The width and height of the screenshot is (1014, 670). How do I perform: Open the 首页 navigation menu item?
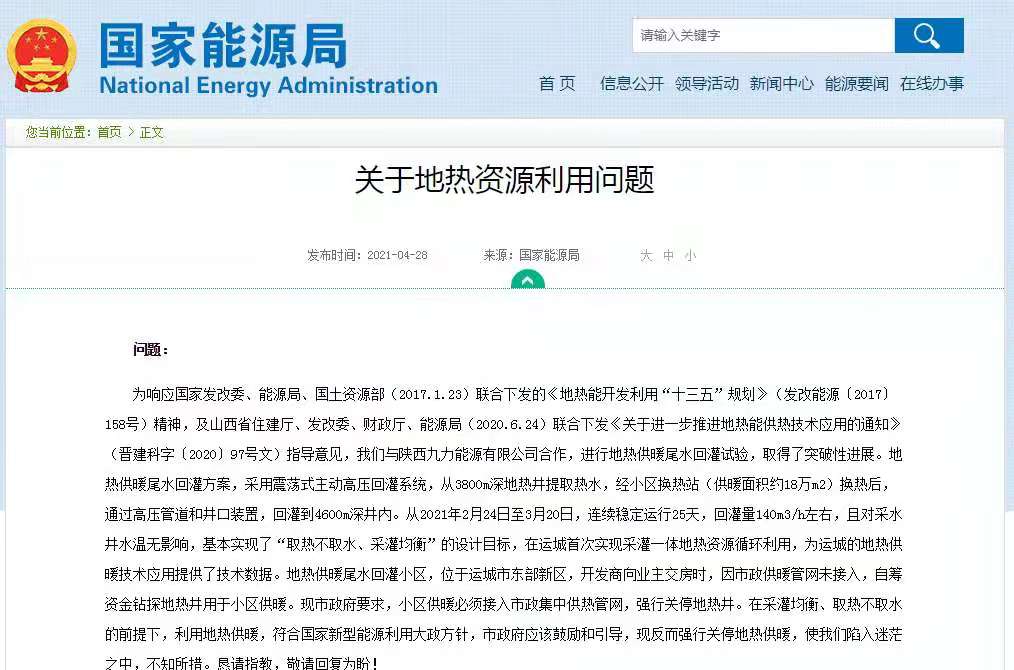click(x=557, y=84)
